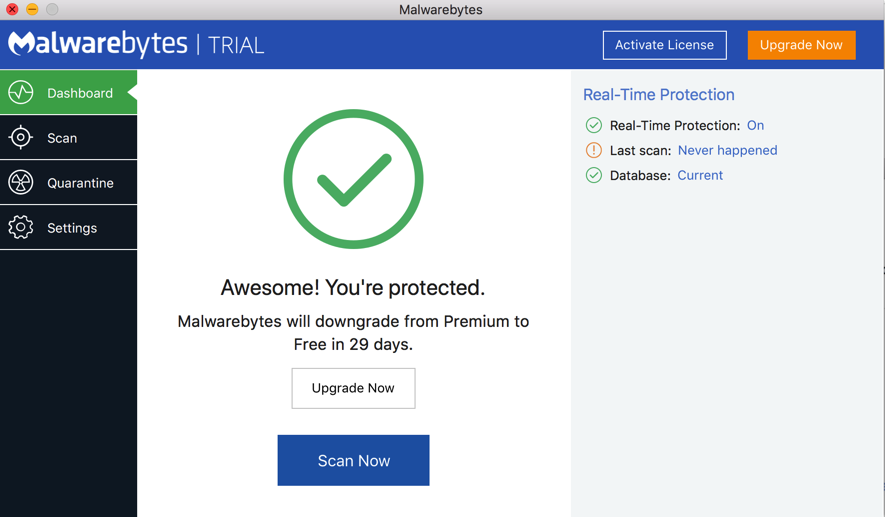This screenshot has height=517, width=885.
Task: Click the orange Upgrade Now button
Action: tap(801, 45)
